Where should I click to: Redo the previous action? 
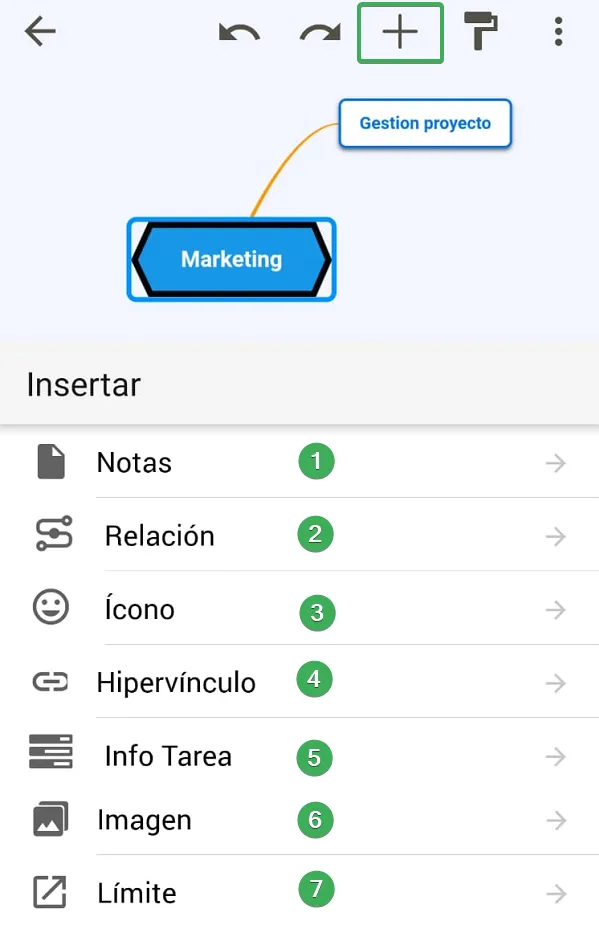(x=320, y=32)
